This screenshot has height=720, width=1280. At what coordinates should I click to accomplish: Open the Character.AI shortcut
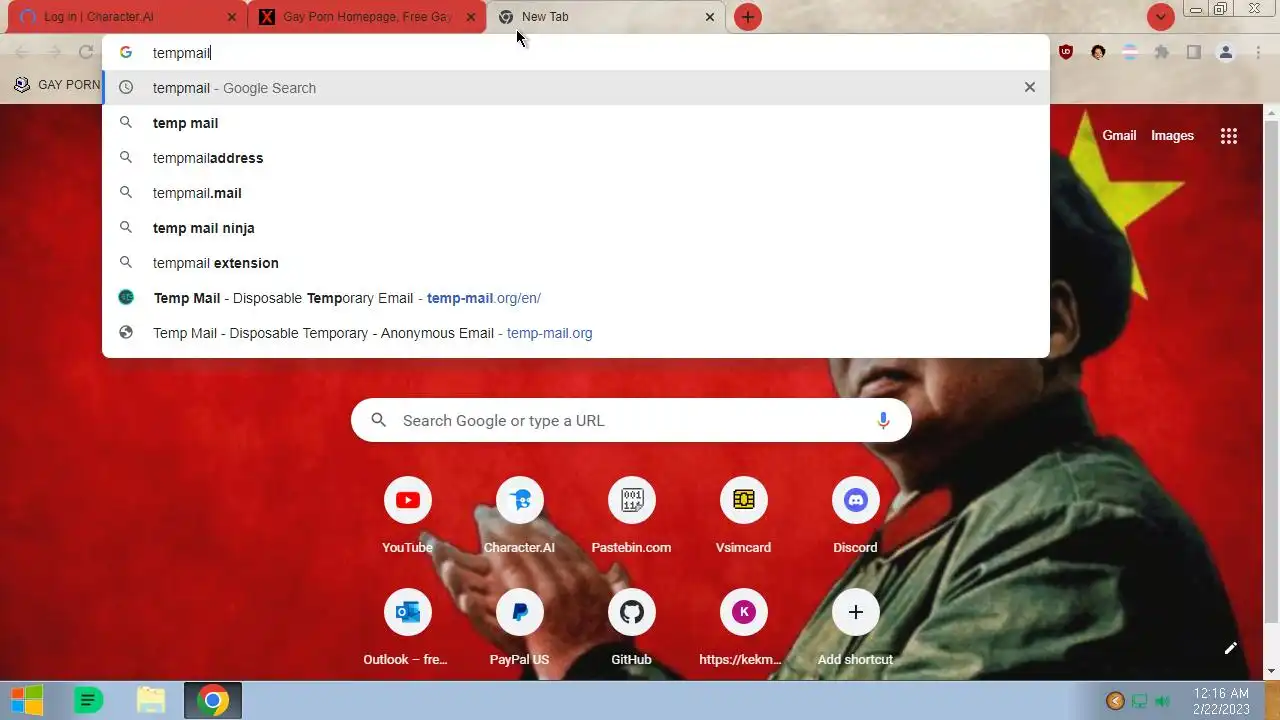[x=519, y=516]
